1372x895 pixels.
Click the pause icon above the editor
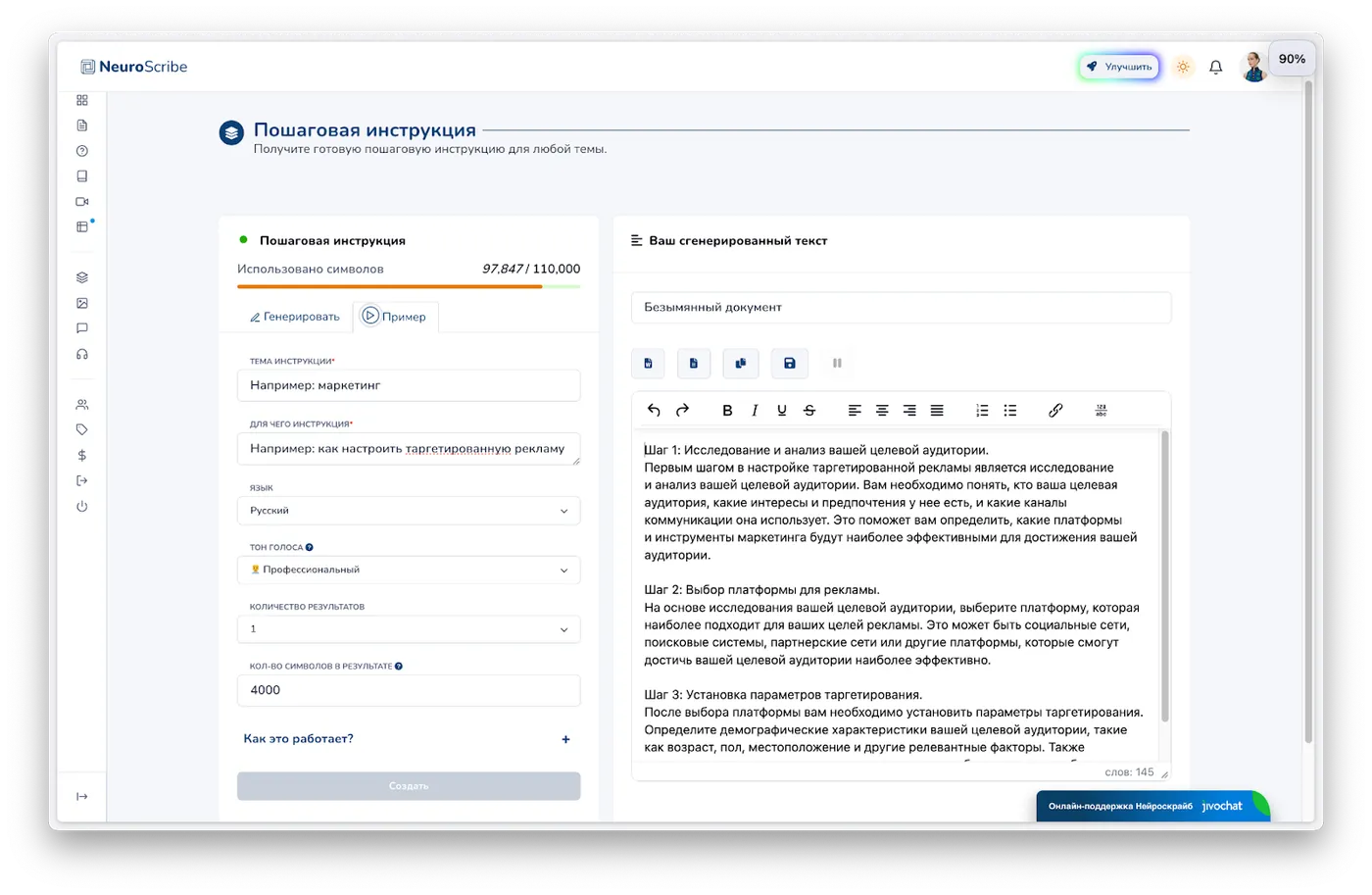point(837,364)
